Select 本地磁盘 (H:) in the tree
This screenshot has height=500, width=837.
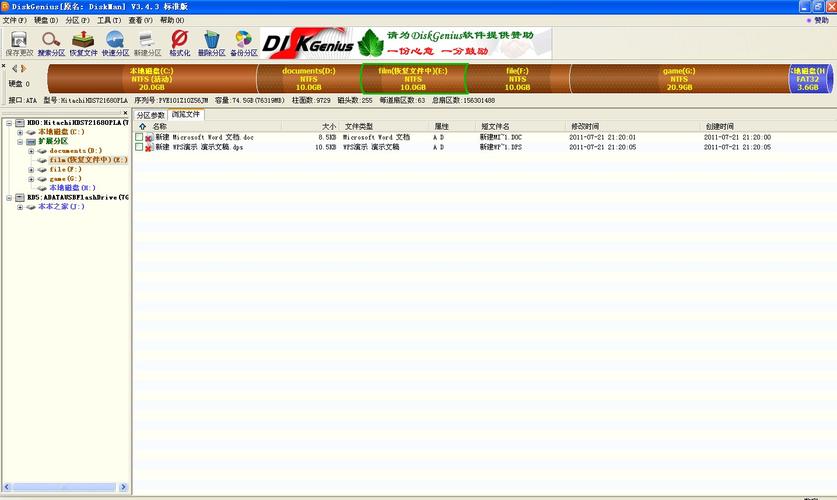pyautogui.click(x=73, y=188)
